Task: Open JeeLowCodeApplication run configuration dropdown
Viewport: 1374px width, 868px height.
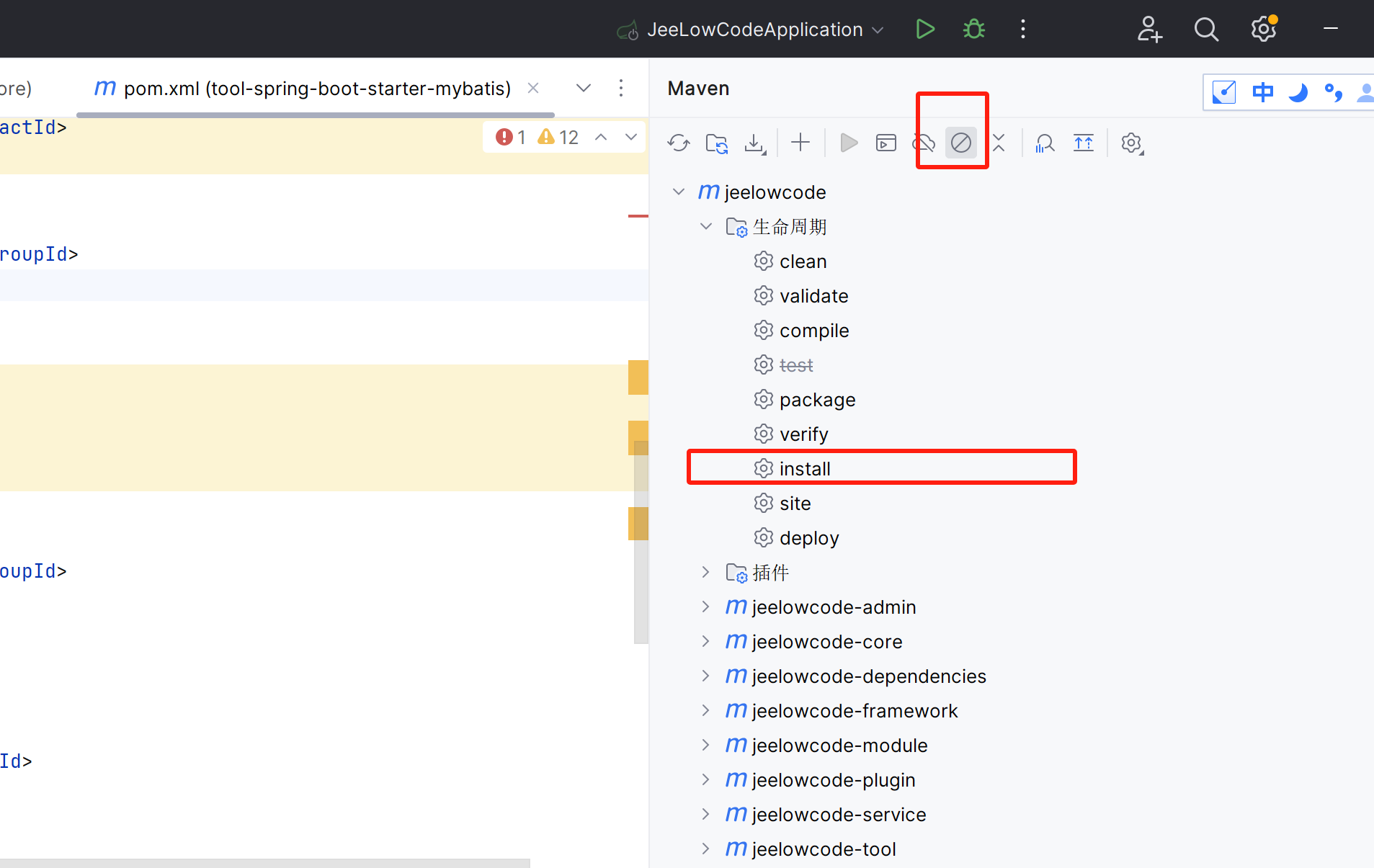Action: [749, 30]
